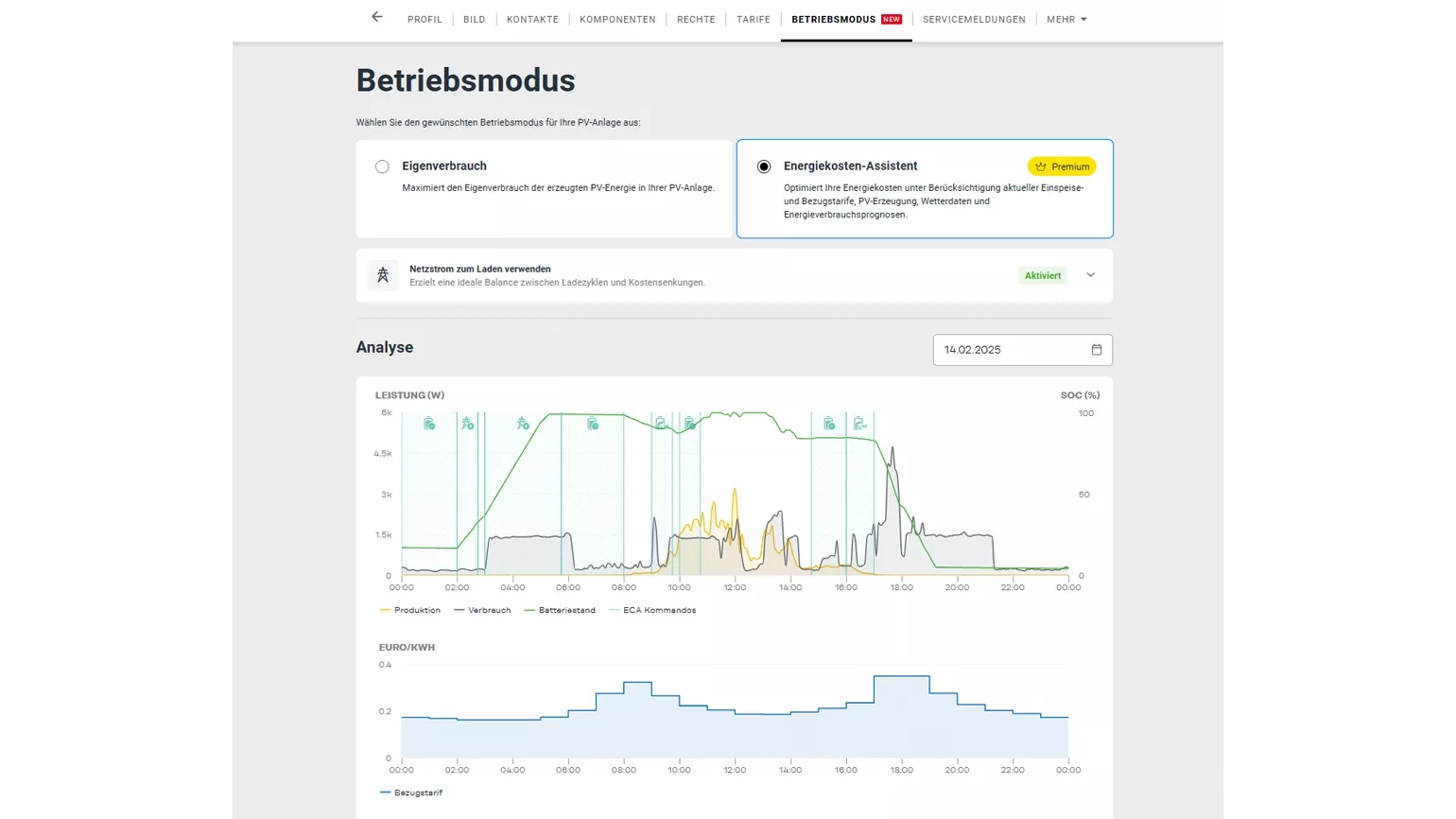Open the calendar icon in the date field
Screen dimensions: 1456x819
coord(1097,350)
